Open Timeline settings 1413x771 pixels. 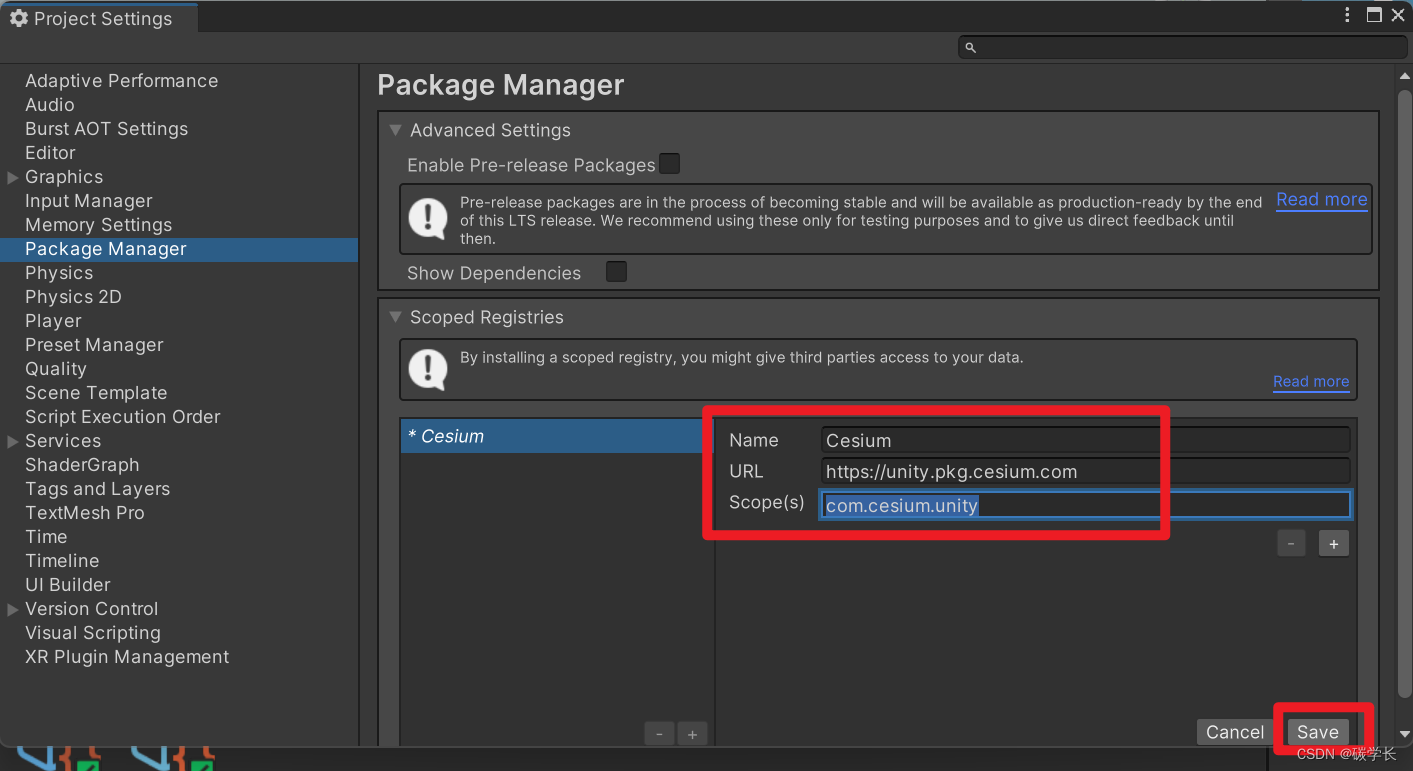pos(62,561)
